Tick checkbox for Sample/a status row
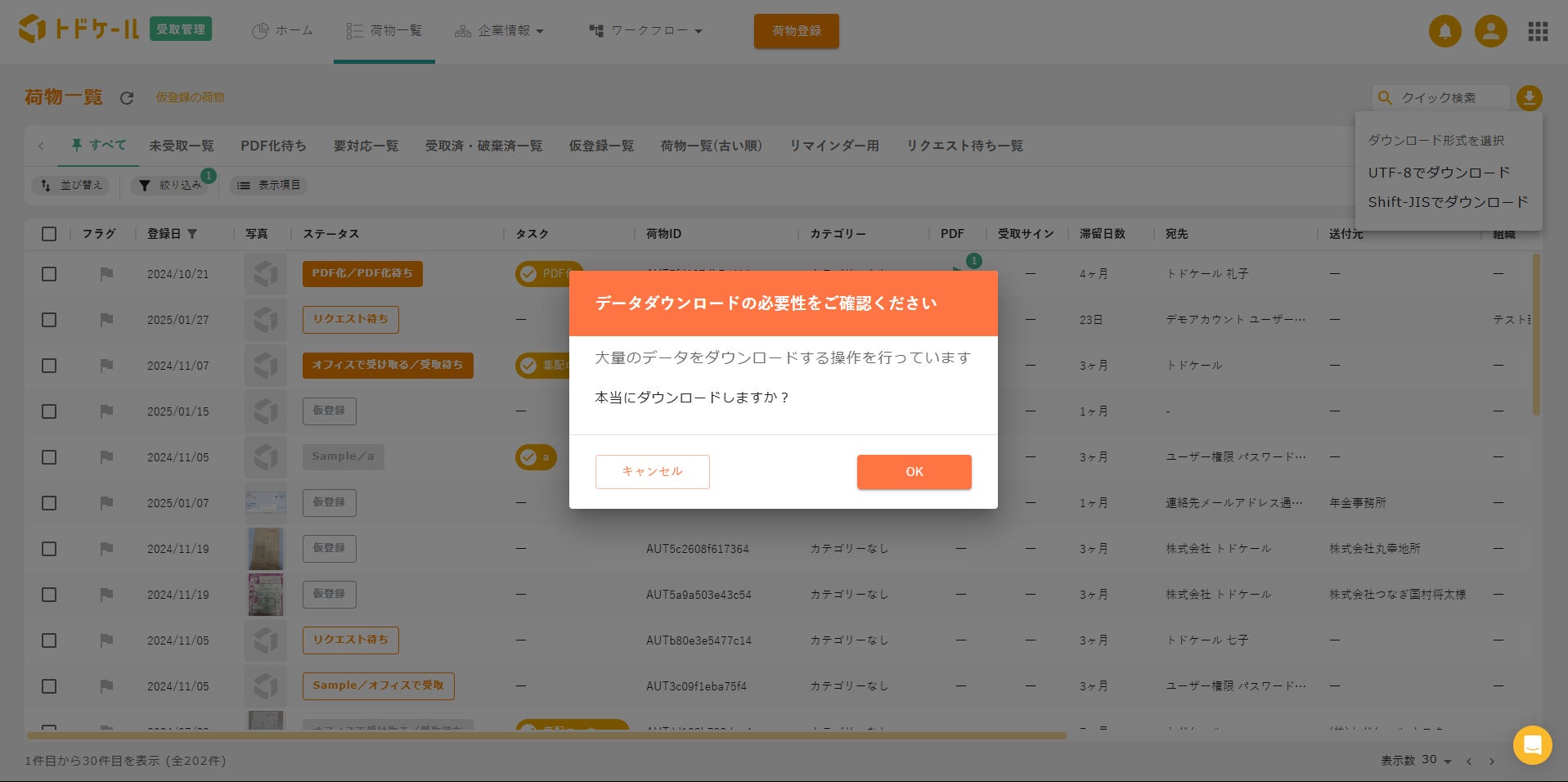This screenshot has width=1568, height=782. [49, 457]
